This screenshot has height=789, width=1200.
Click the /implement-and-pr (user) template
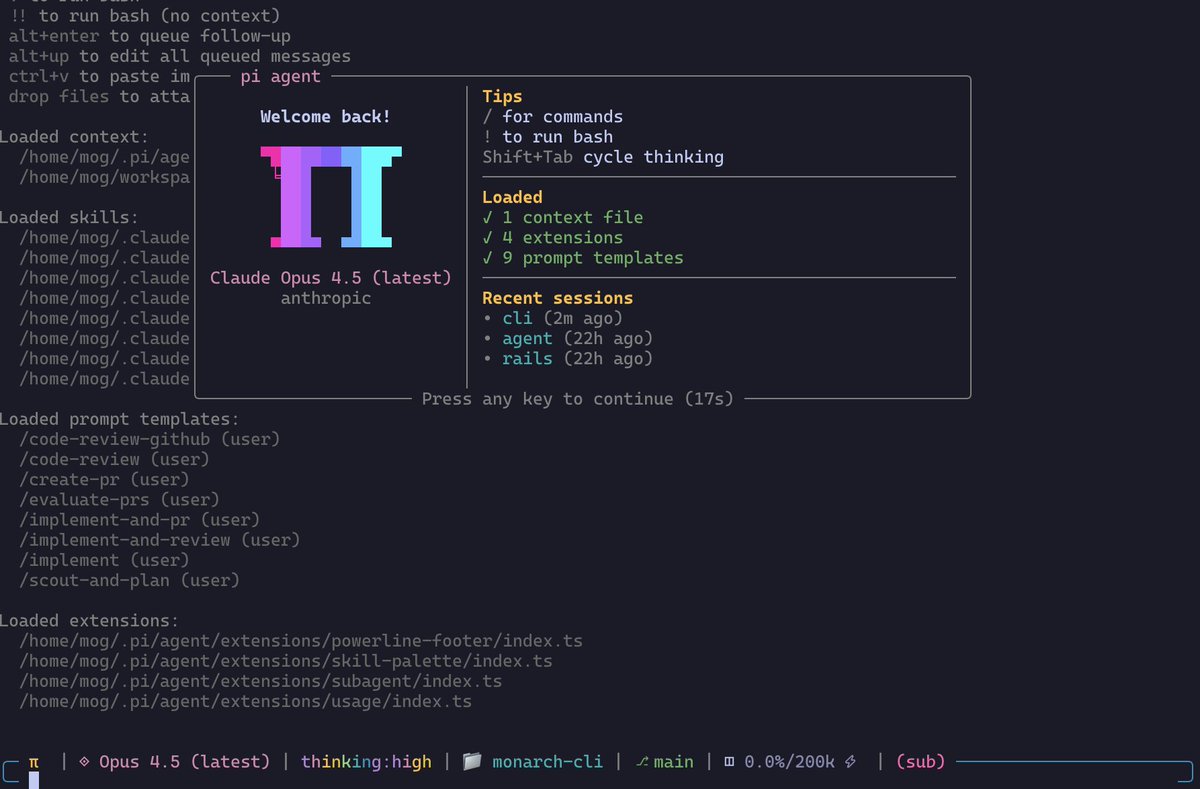[139, 520]
